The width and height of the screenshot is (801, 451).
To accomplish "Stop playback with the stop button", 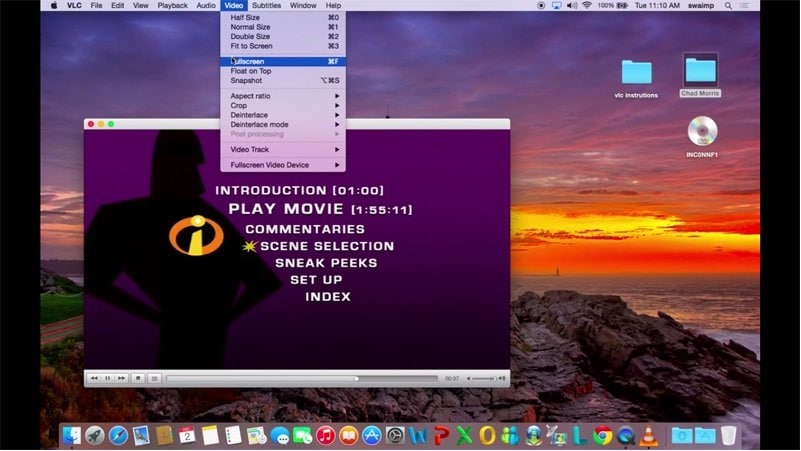I will (x=138, y=378).
